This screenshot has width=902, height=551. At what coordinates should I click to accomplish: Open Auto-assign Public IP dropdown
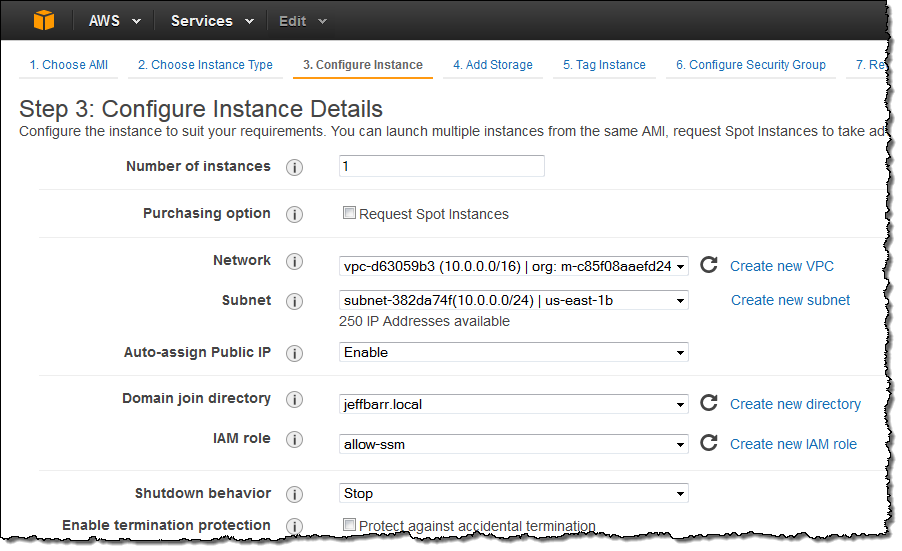[514, 352]
